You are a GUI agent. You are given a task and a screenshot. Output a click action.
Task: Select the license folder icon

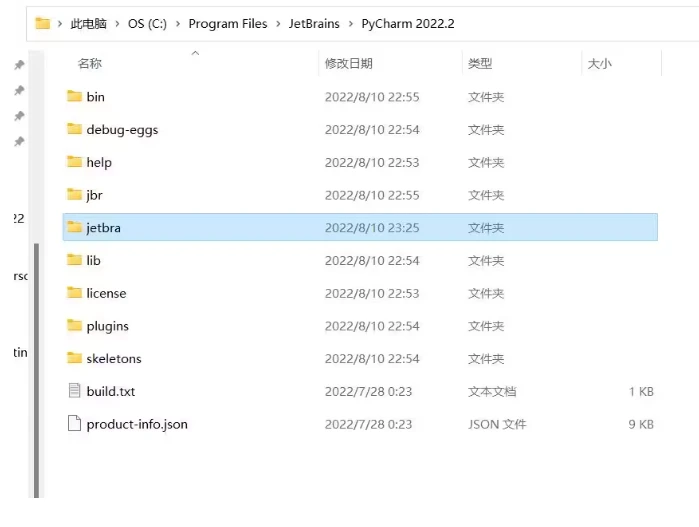[74, 293]
